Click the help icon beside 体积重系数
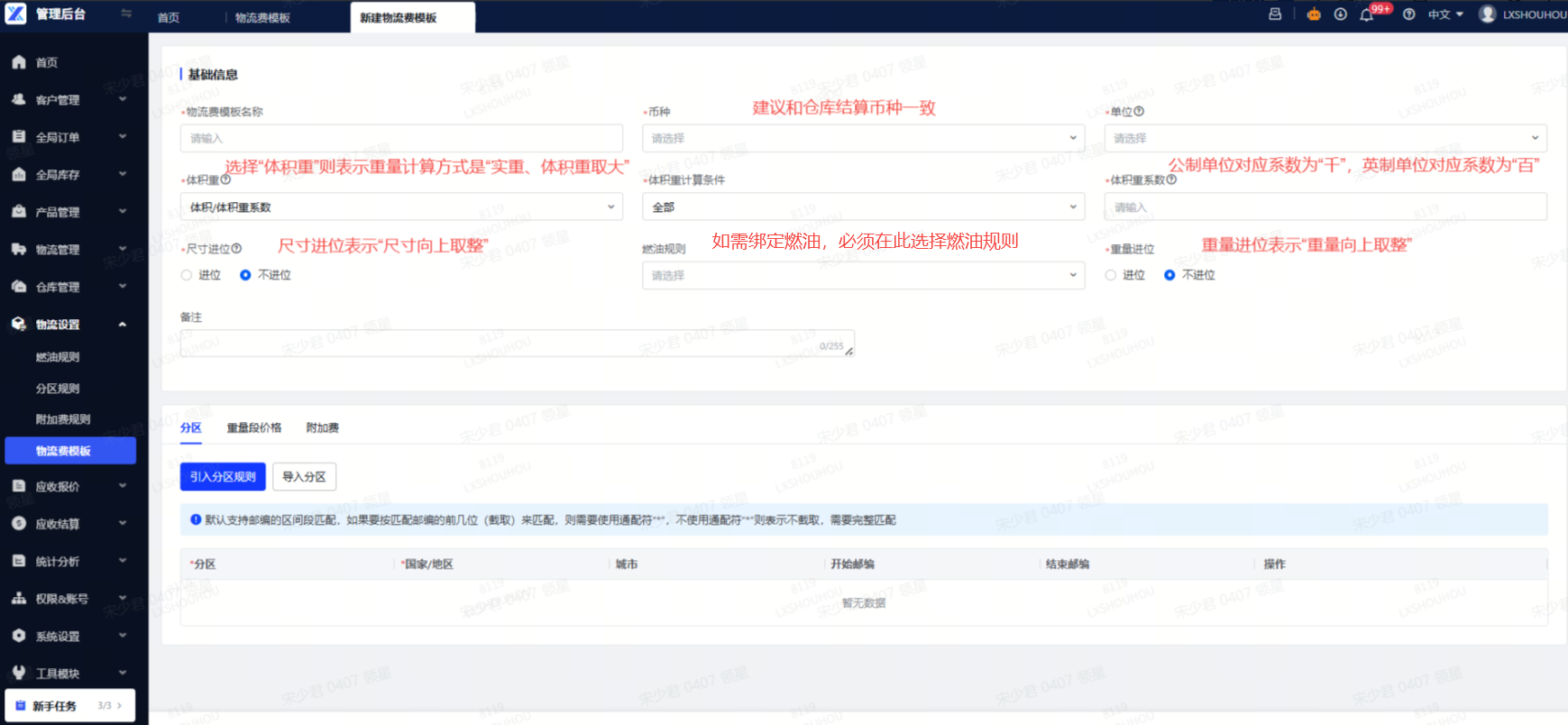The image size is (1568, 725). point(1171,179)
